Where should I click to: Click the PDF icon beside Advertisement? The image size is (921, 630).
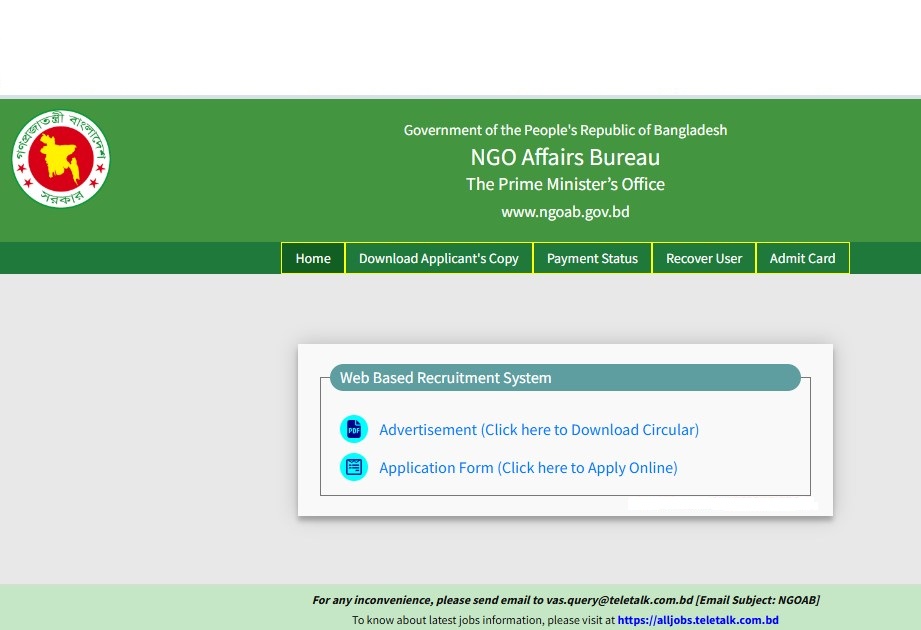(354, 430)
